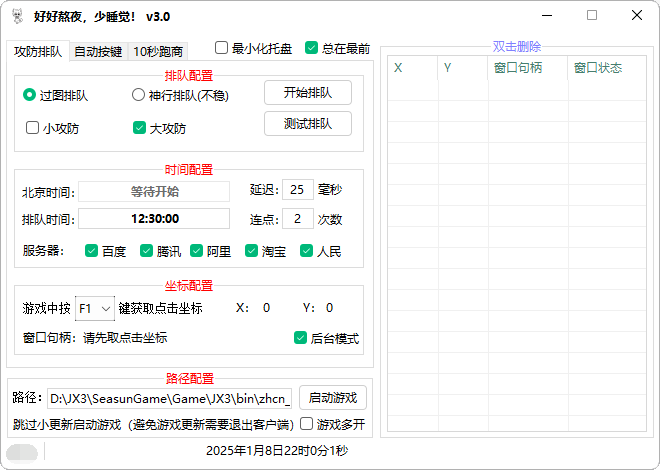Launch the game with 启动游戏 button
The image size is (660, 470).
click(x=333, y=397)
